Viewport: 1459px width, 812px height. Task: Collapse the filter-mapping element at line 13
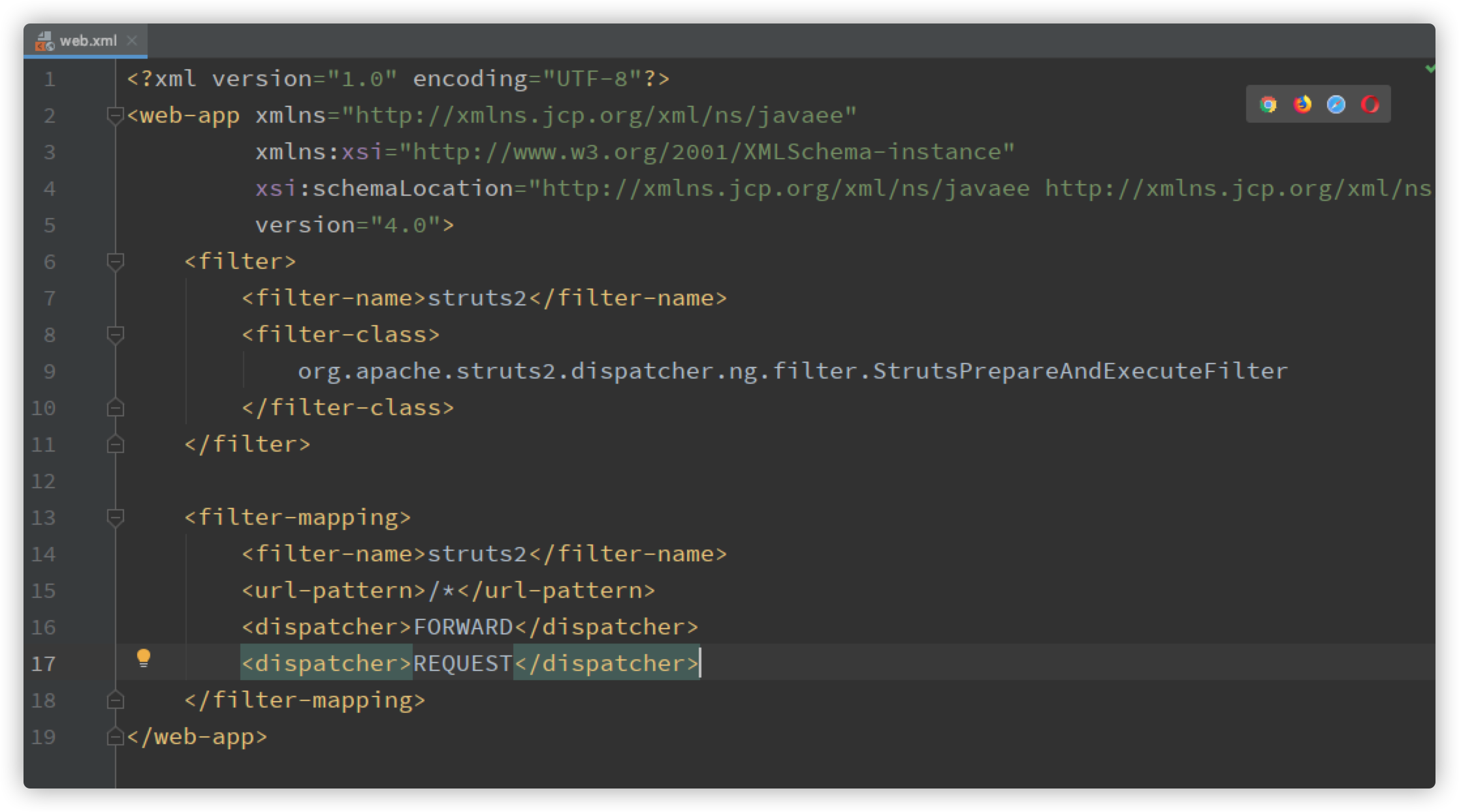pyautogui.click(x=115, y=518)
